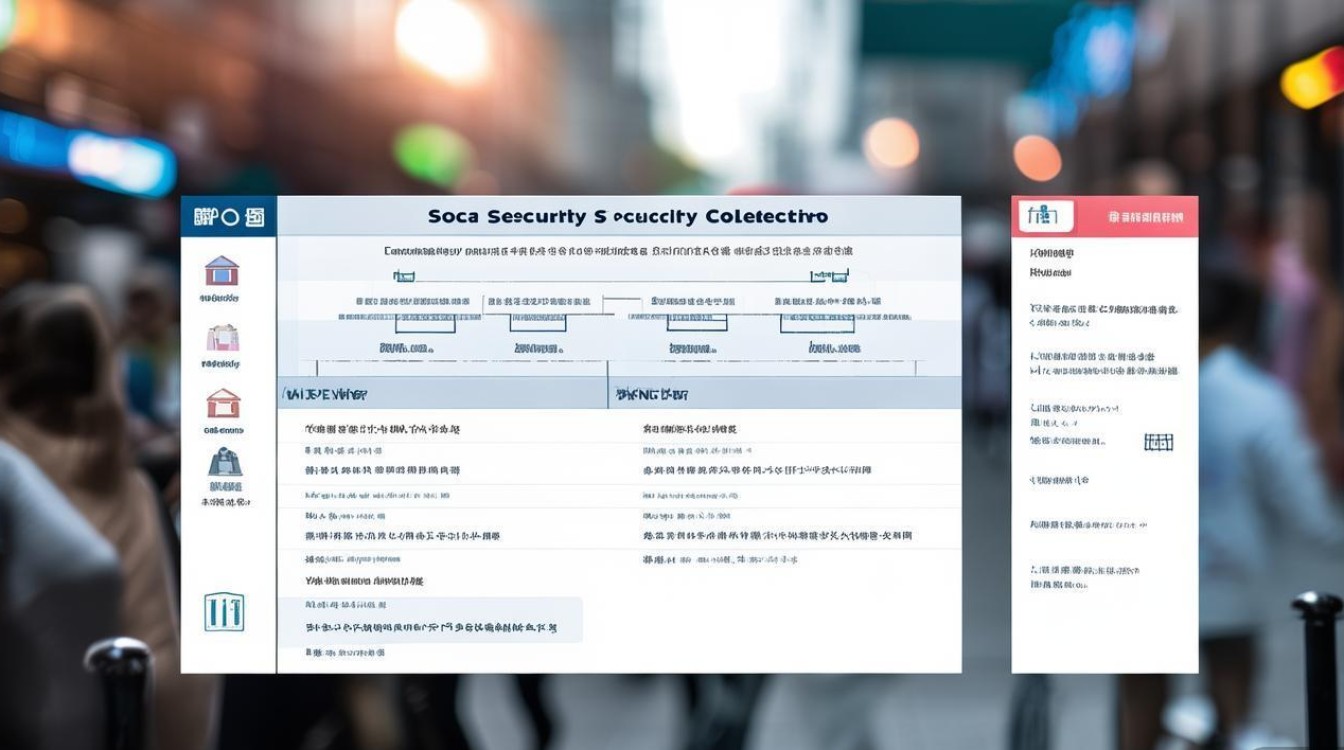Viewport: 1344px width, 750px height.
Task: Click the dark gray building sidebar icon
Action: (224, 462)
